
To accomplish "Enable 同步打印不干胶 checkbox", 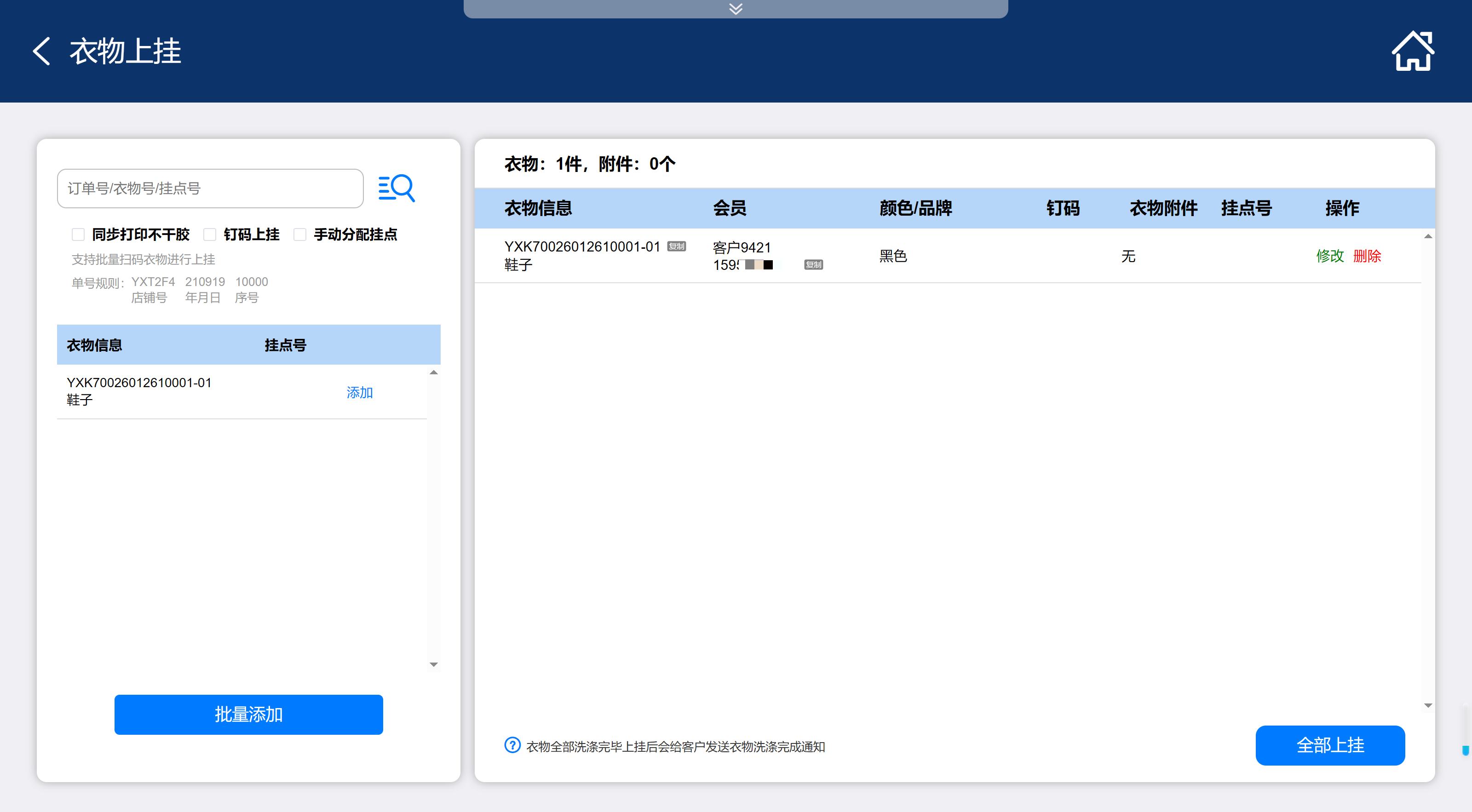I will [x=78, y=234].
